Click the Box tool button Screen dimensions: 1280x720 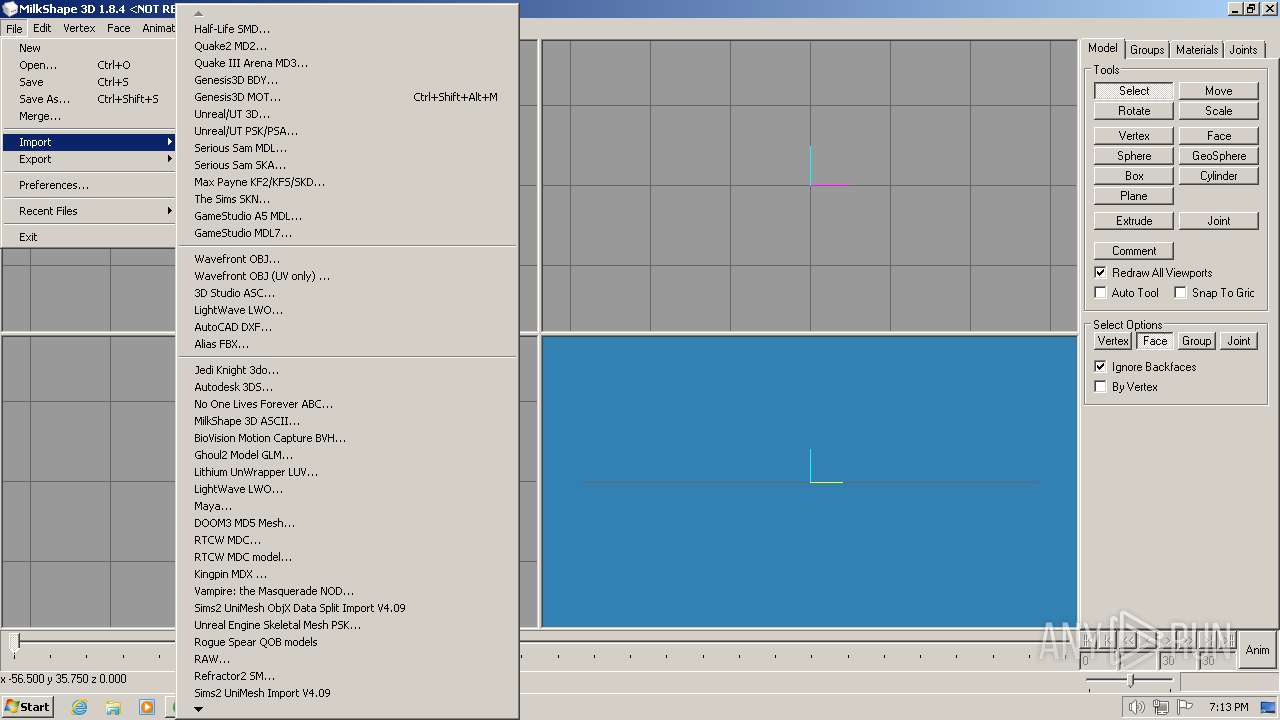point(1134,176)
